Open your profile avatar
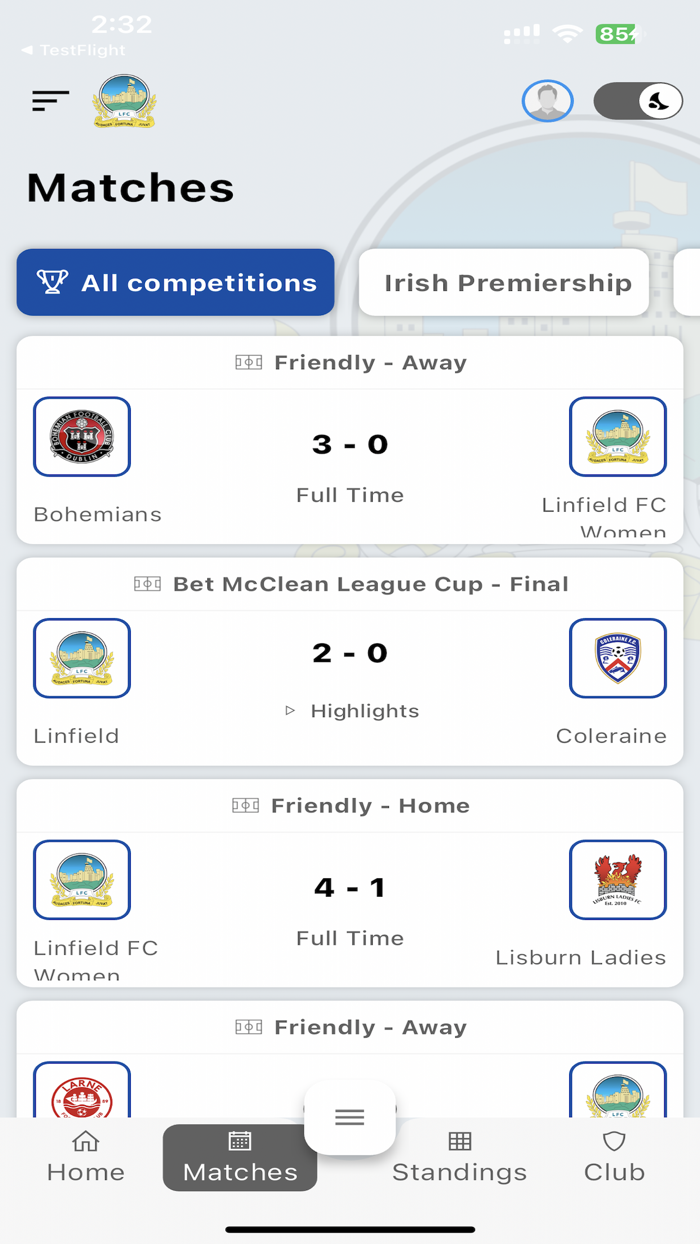Viewport: 700px width, 1244px height. (548, 100)
